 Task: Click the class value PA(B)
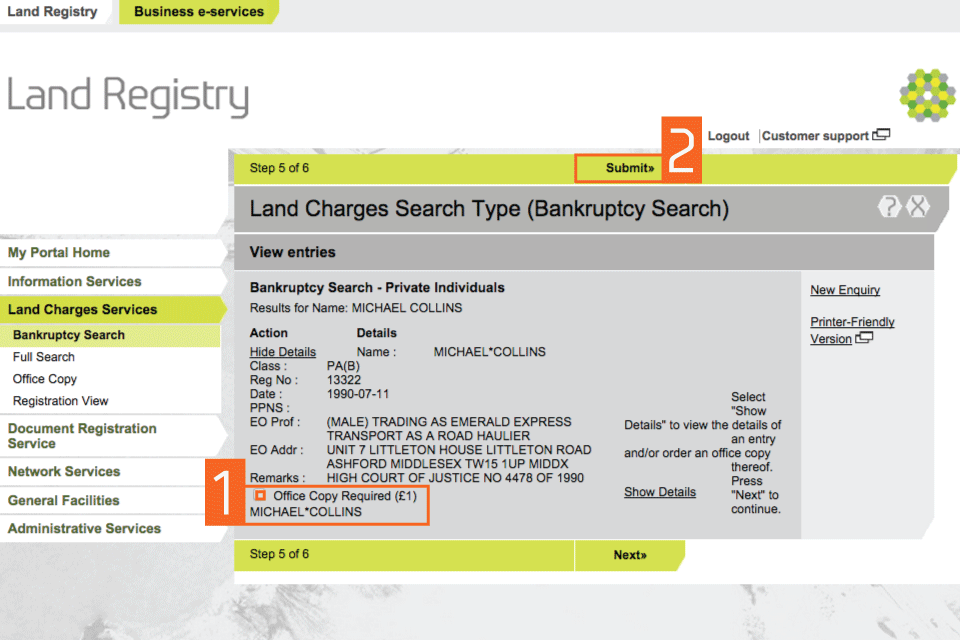(343, 366)
